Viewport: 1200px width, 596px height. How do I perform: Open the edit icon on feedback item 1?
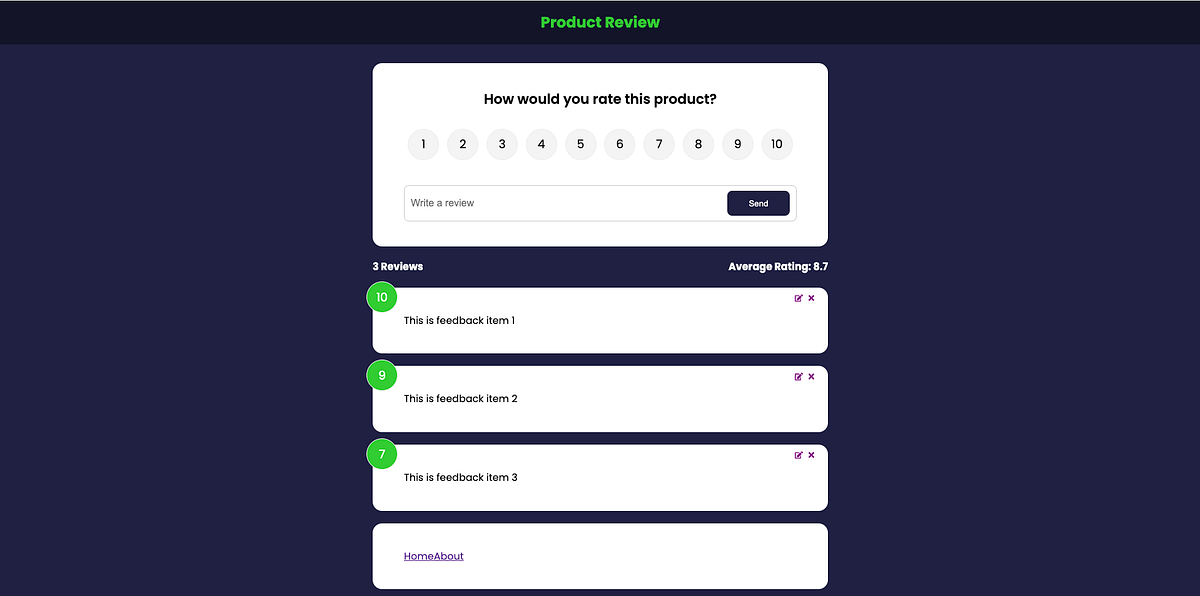(x=798, y=297)
